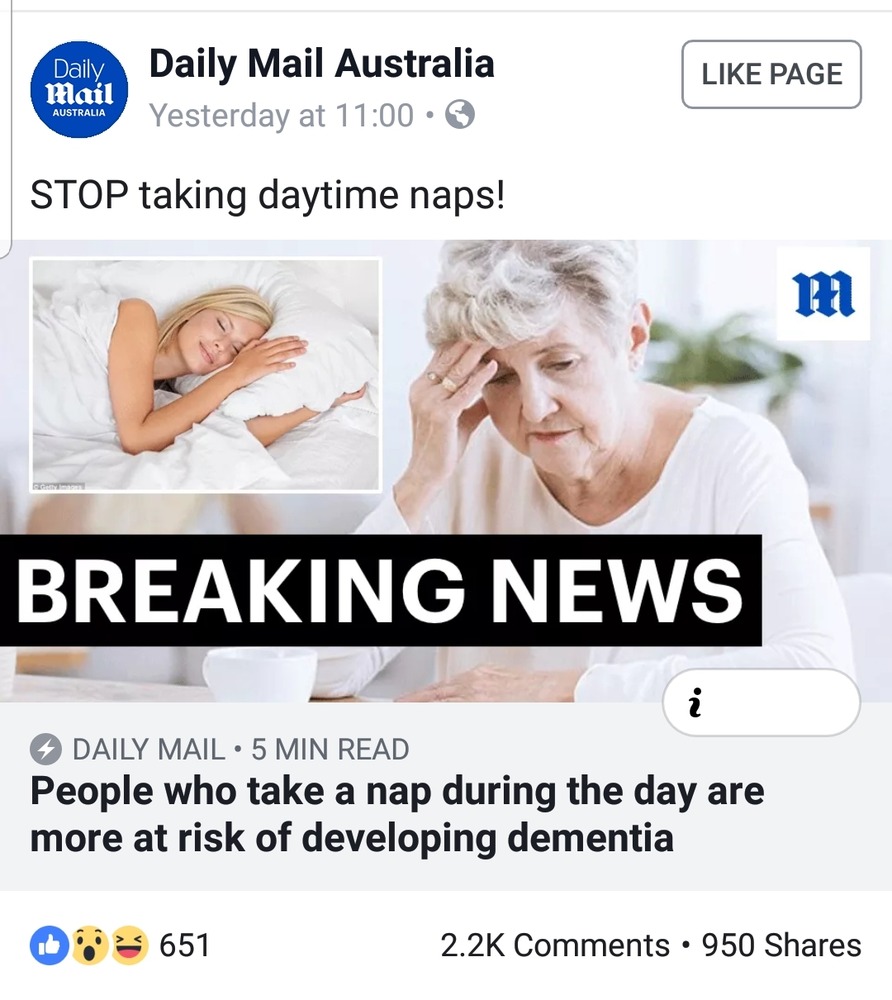The height and width of the screenshot is (1000, 892).
Task: Open the article info 'i' button
Action: [x=761, y=702]
